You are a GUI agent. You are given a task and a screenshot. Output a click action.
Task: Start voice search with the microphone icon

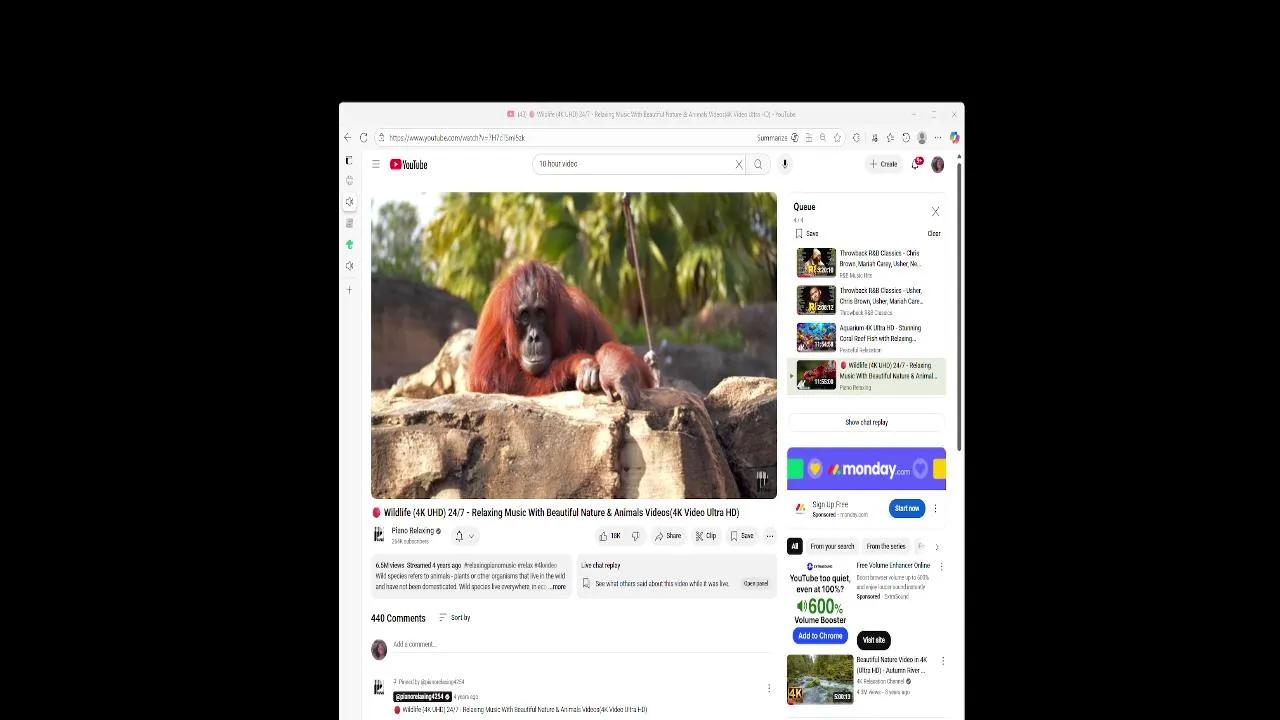(x=785, y=164)
